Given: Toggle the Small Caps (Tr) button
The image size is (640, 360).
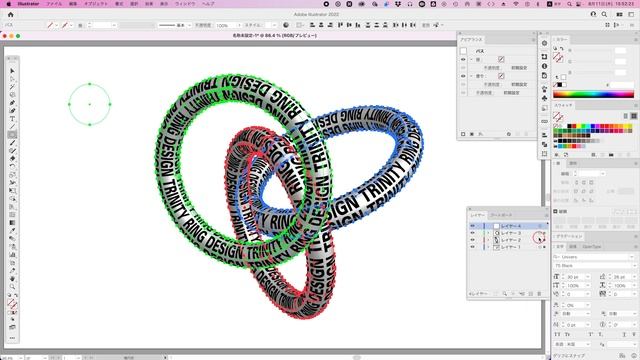Looking at the screenshot, I should (x=567, y=334).
